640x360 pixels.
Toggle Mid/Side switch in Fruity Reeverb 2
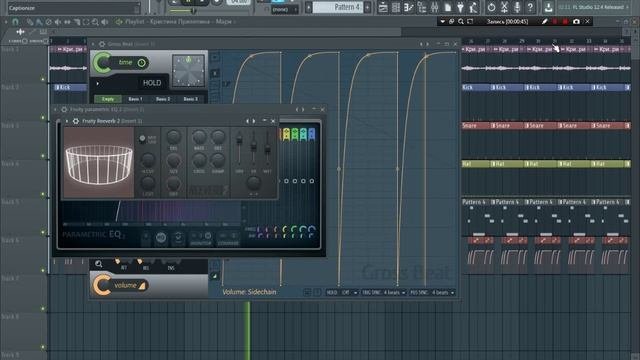tap(142, 139)
